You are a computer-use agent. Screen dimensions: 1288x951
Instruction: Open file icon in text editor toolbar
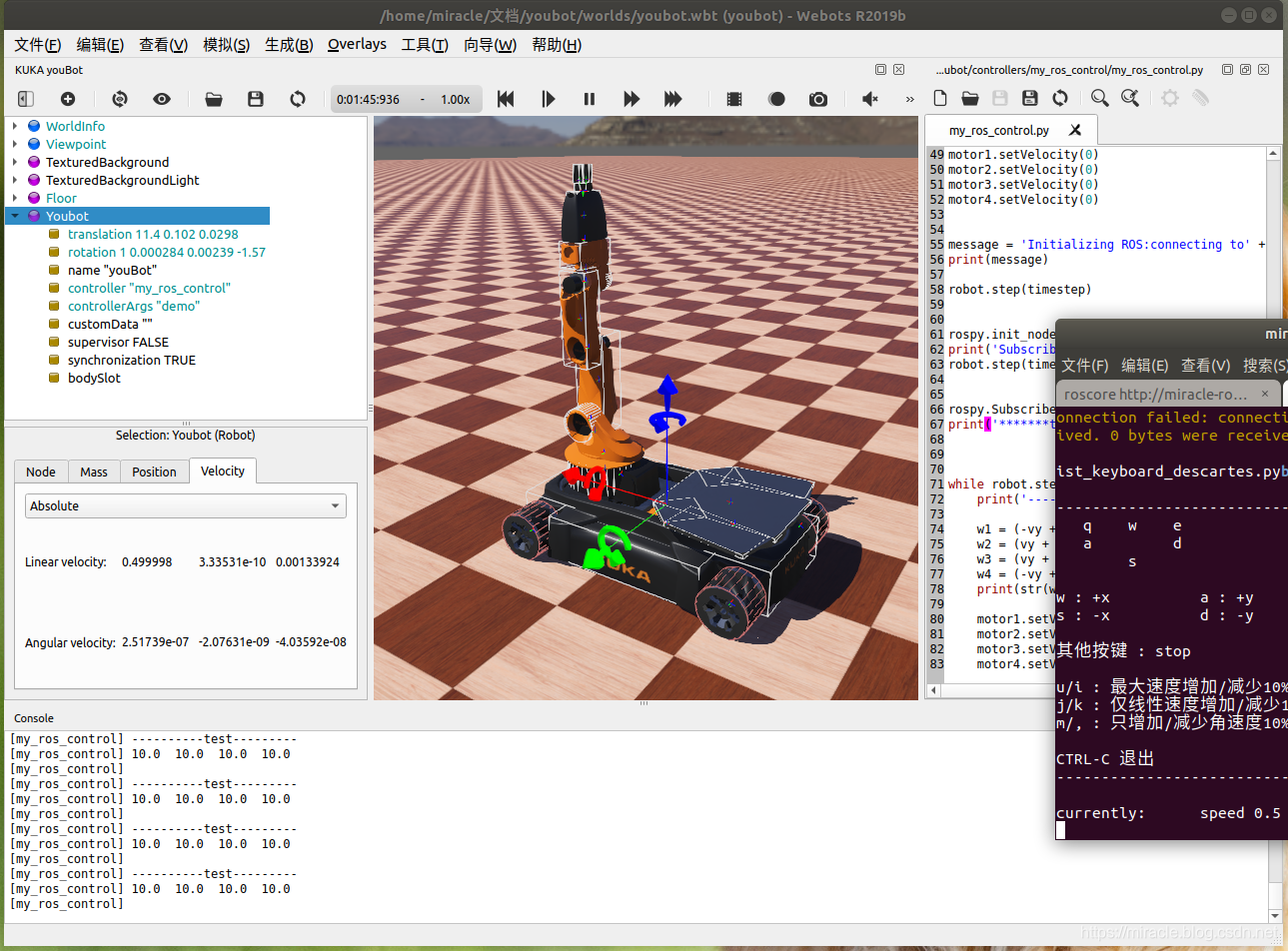coord(970,98)
